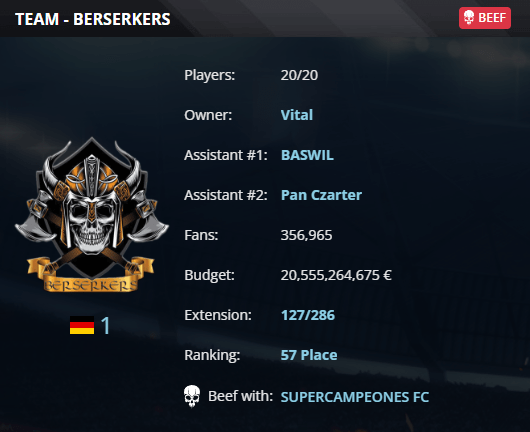The width and height of the screenshot is (530, 432).
Task: Click the TEAM - BERSERKERS header title
Action: pos(93,19)
